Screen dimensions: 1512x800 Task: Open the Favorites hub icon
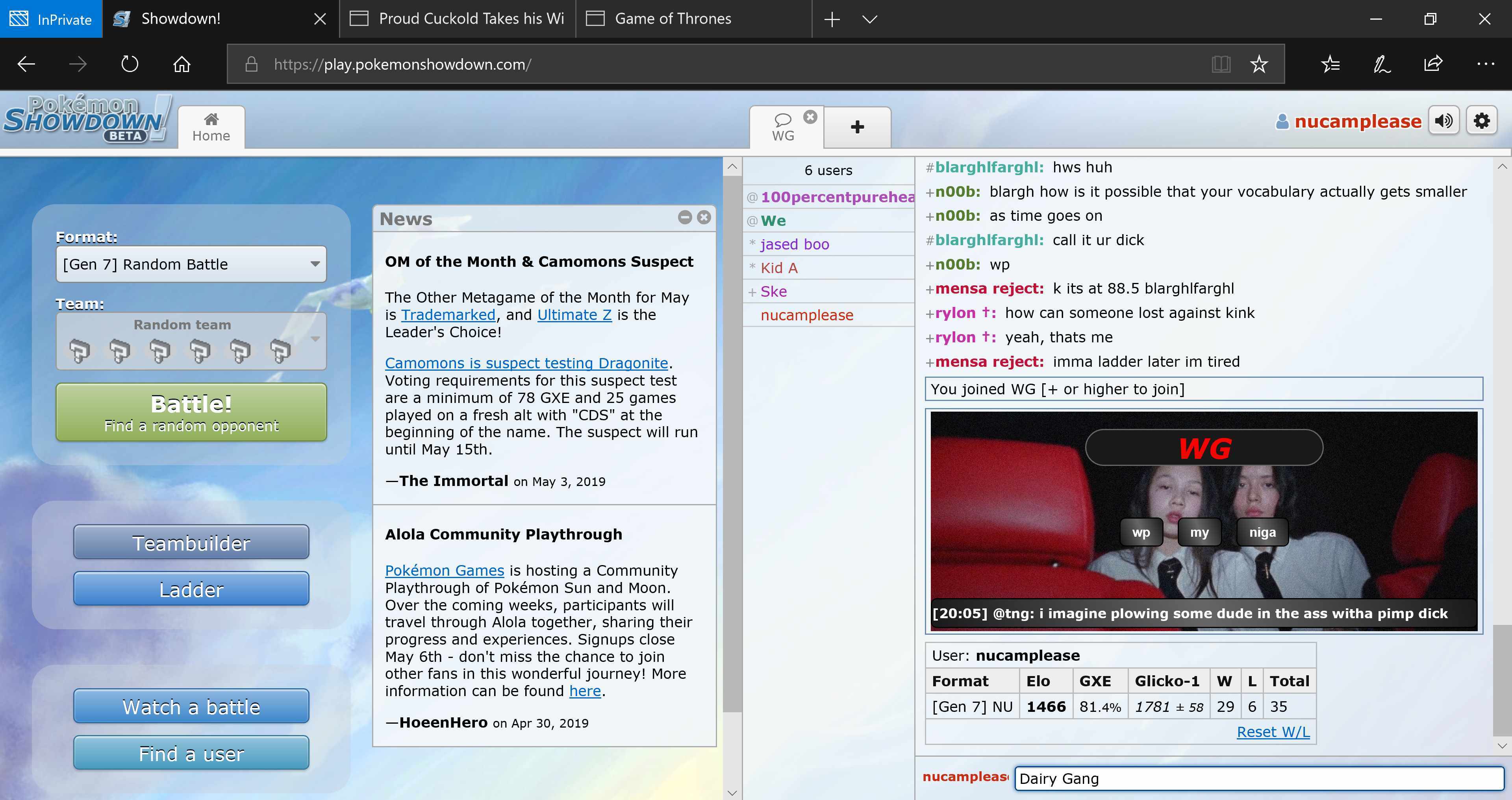click(1330, 64)
